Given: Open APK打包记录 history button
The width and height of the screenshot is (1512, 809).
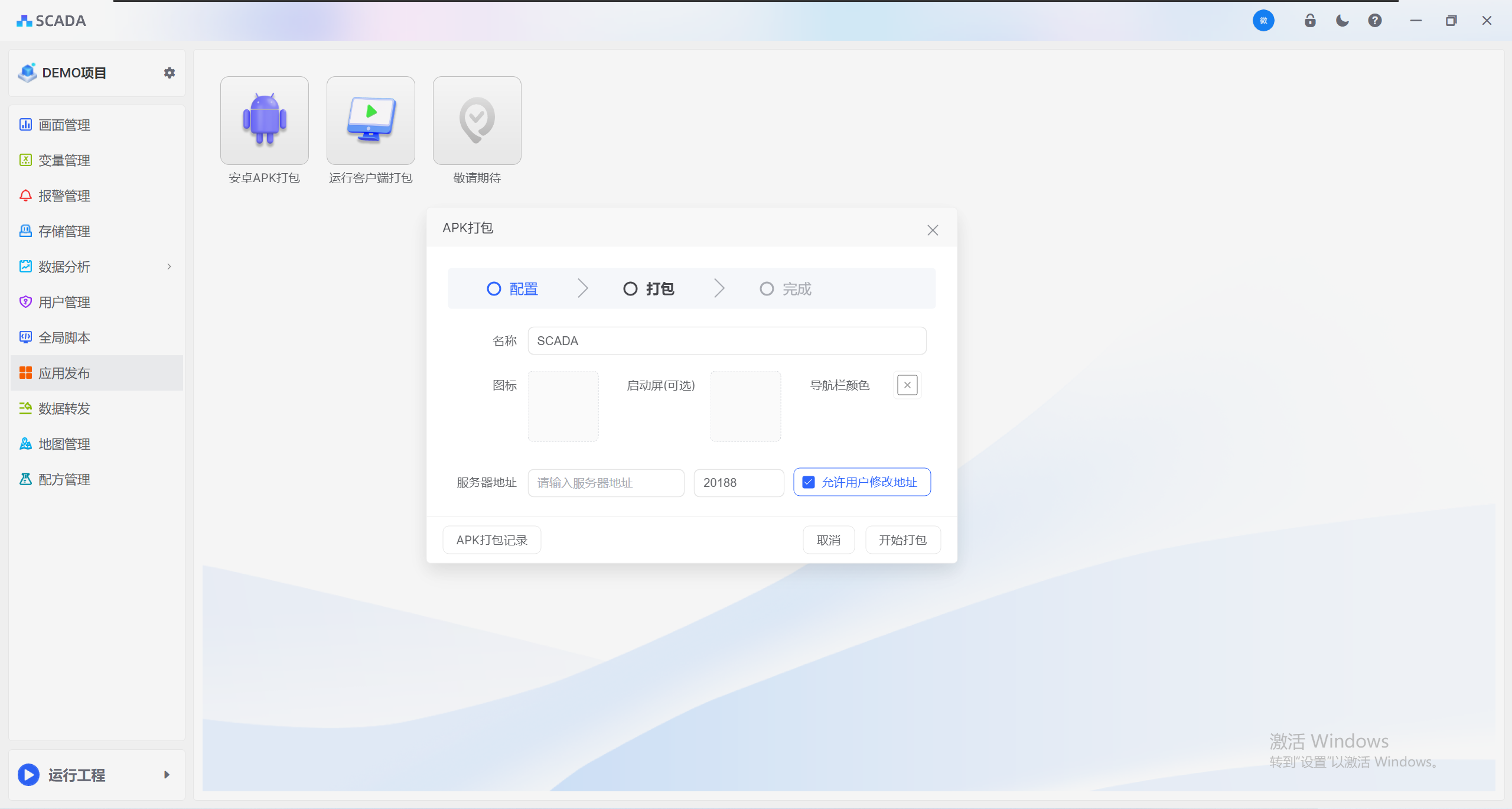Looking at the screenshot, I should point(491,540).
